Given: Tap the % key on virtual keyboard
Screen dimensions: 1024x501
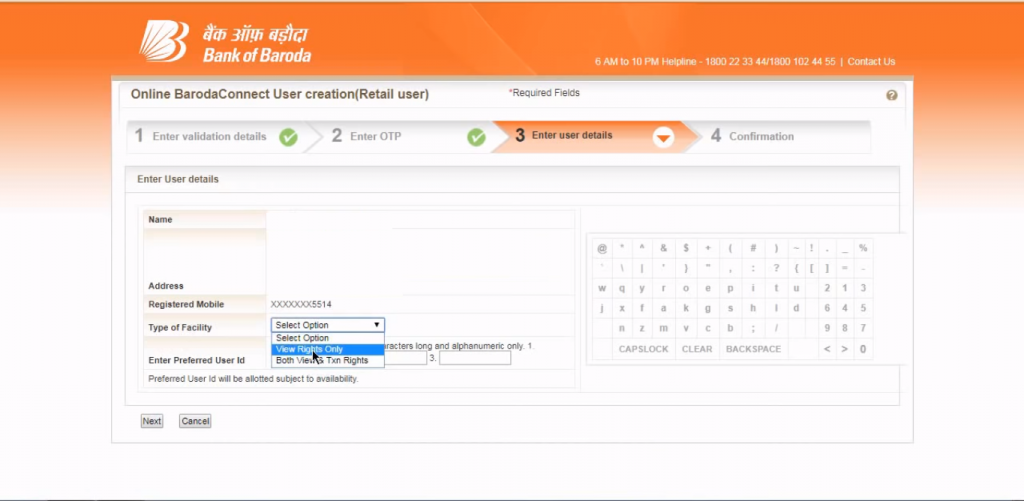Looking at the screenshot, I should click(863, 248).
